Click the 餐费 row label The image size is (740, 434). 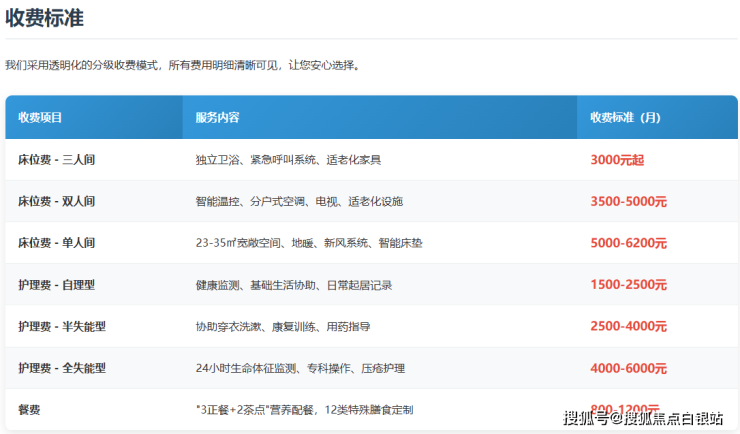tap(29, 410)
